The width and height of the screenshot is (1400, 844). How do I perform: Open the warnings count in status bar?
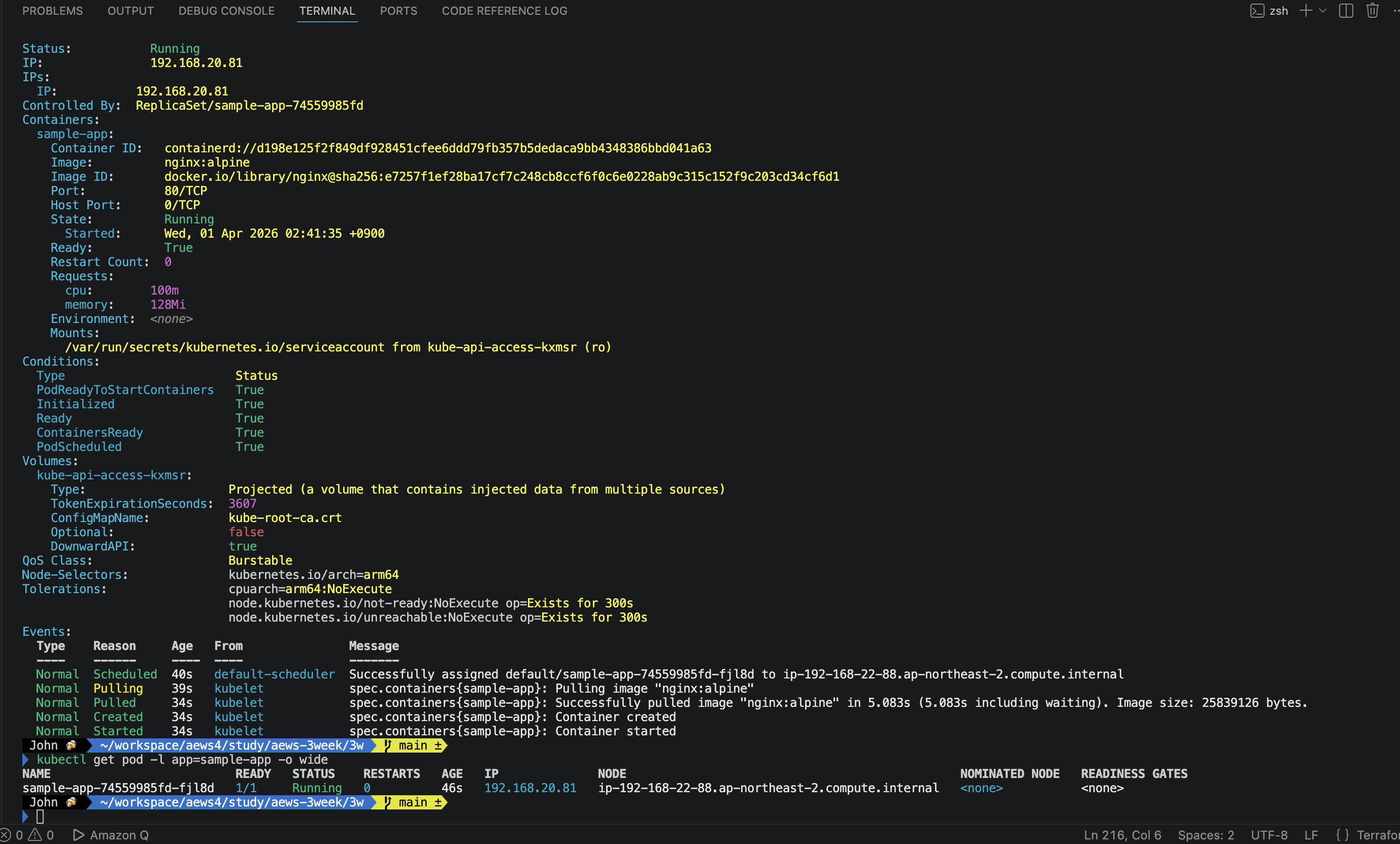pyautogui.click(x=42, y=835)
